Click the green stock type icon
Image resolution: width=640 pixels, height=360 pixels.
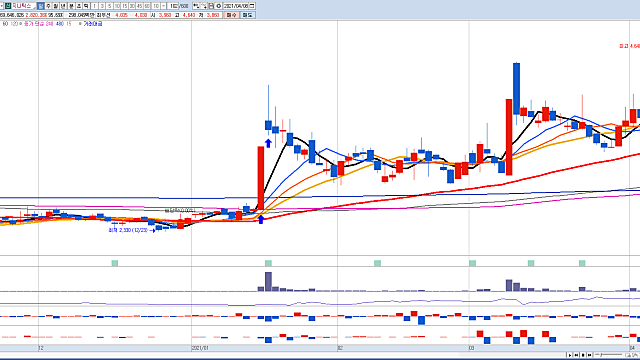[8, 6]
